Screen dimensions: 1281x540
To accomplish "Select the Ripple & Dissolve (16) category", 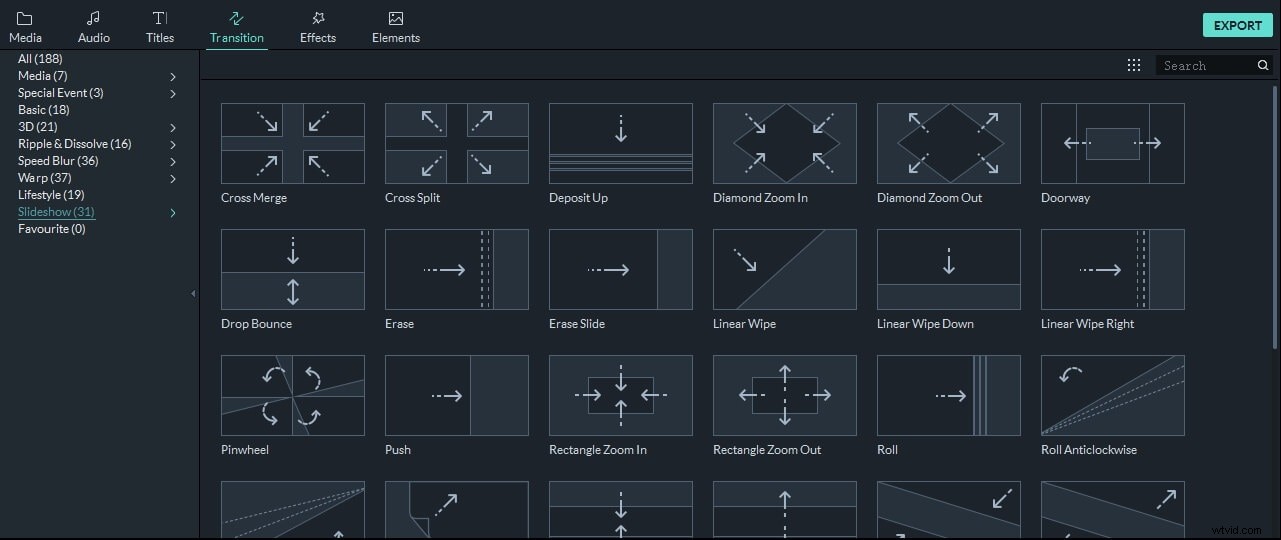I will tap(75, 144).
